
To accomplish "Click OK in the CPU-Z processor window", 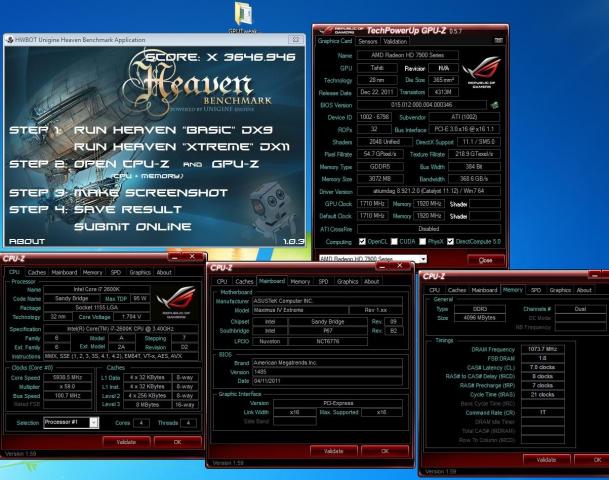I will click(x=177, y=442).
